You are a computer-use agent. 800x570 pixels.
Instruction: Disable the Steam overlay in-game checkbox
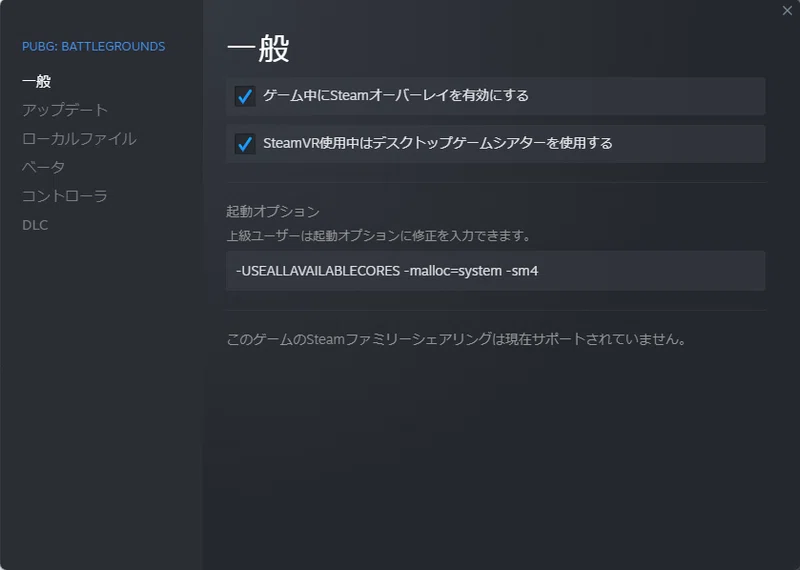[245, 96]
